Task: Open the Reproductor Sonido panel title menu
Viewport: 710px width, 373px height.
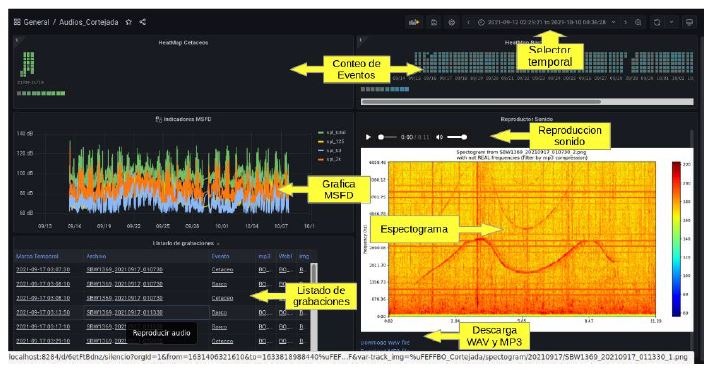Action: (527, 119)
